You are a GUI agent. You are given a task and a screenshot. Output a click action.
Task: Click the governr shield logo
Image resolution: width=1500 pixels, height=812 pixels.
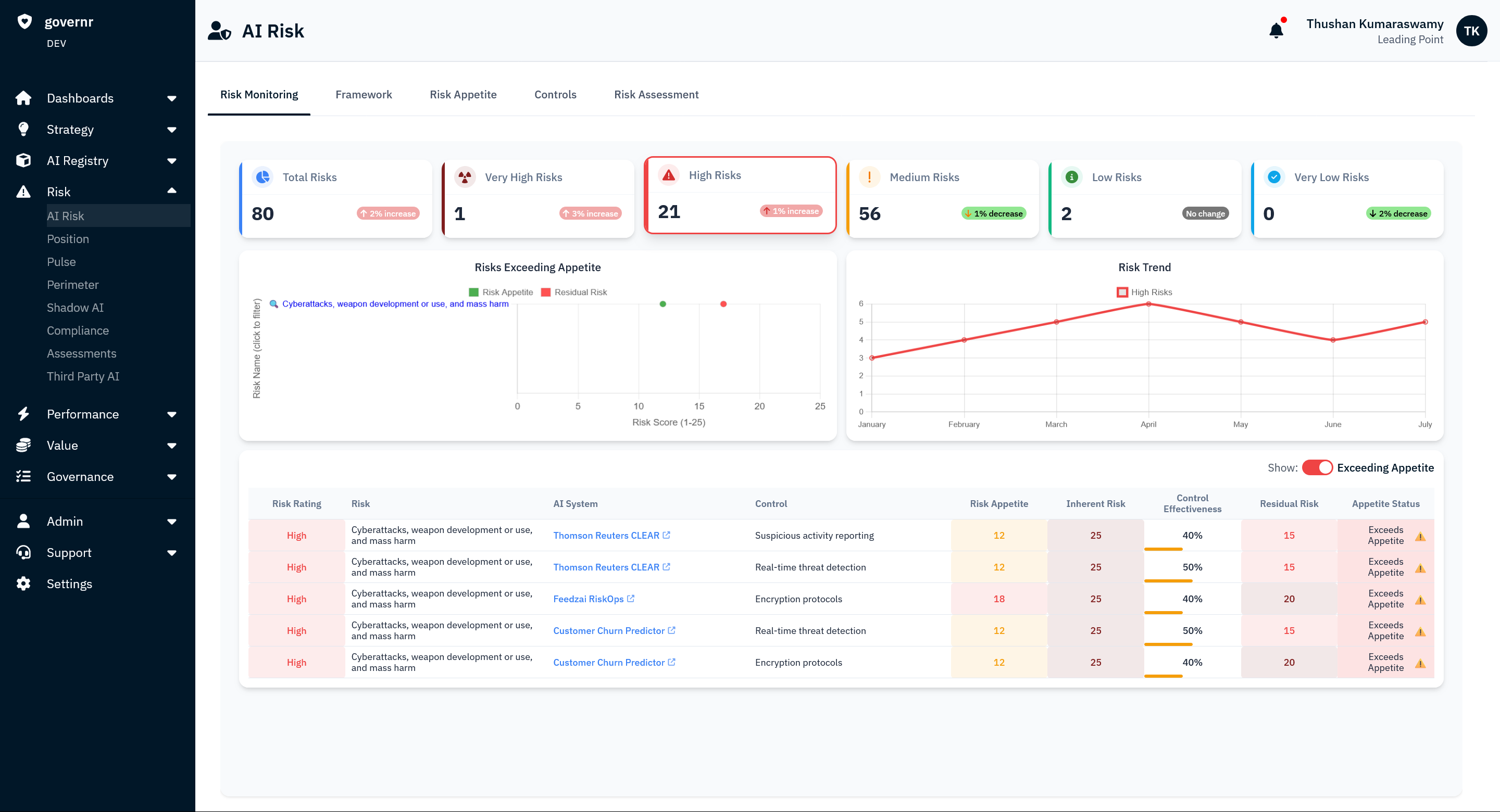24,21
